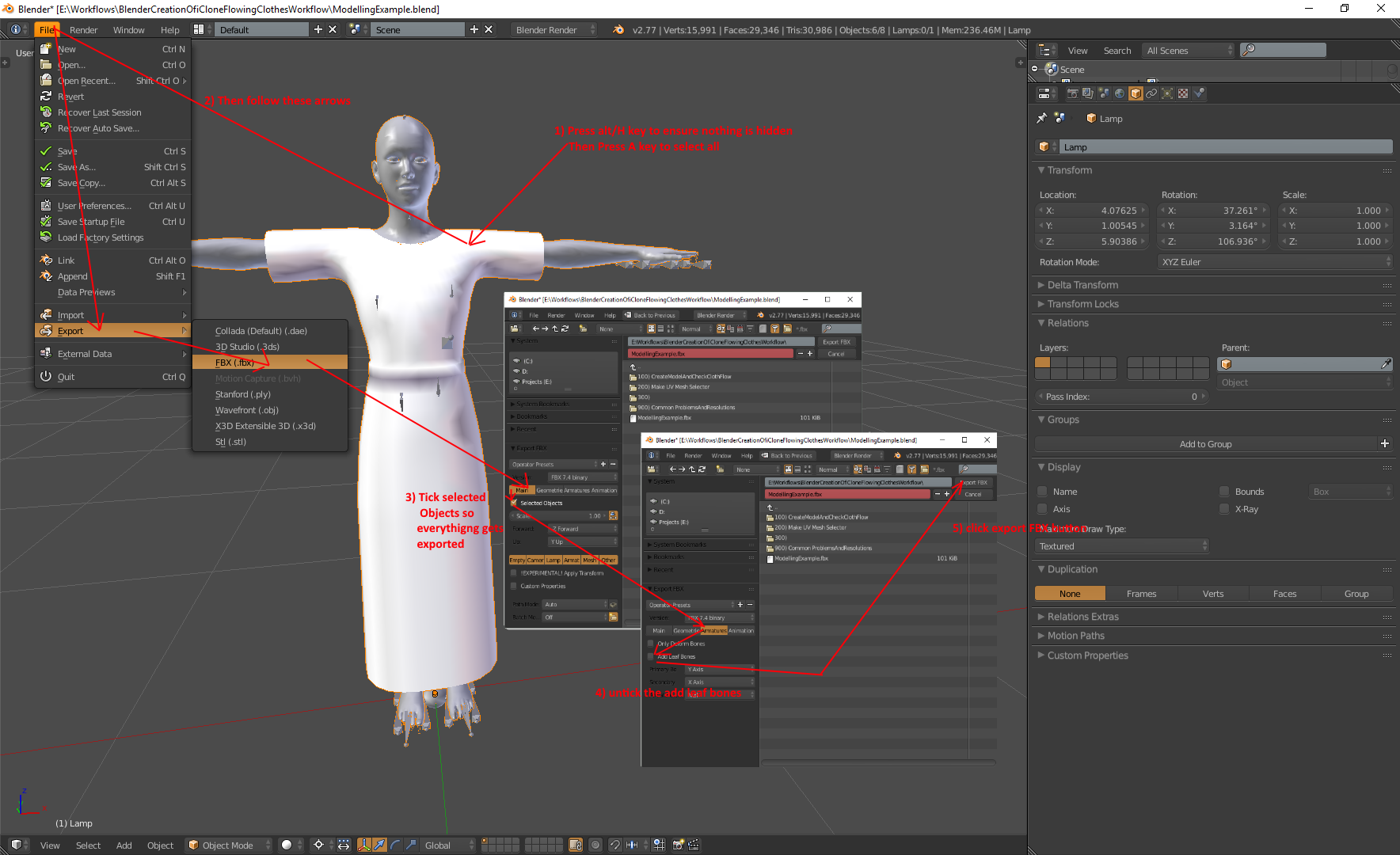Open viewport shading sphere selector
The height and width of the screenshot is (855, 1400).
click(x=291, y=845)
